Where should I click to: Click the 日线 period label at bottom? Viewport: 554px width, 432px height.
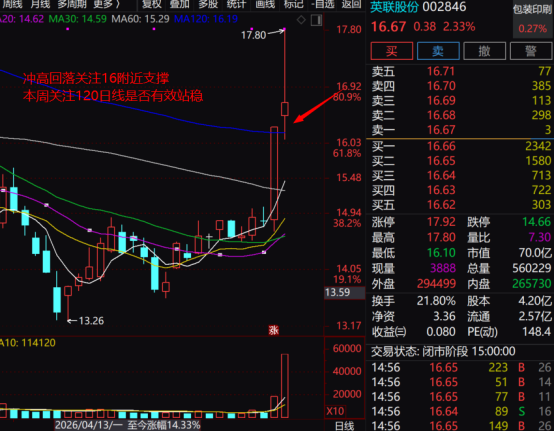click(344, 426)
